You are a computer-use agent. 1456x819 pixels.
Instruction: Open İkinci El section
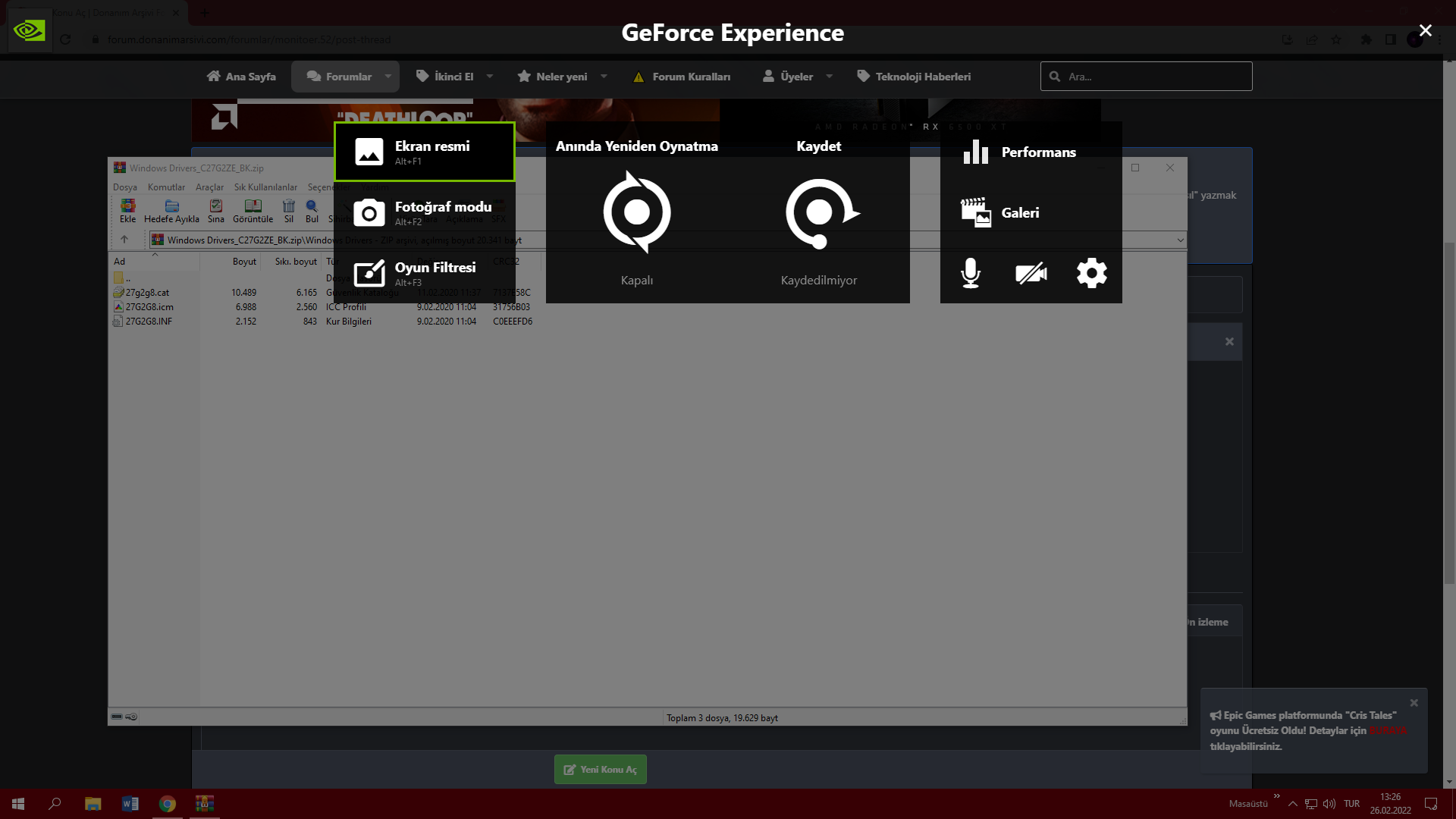click(x=445, y=77)
